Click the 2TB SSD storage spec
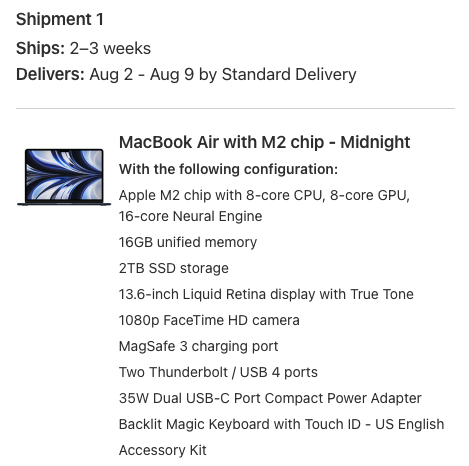 [174, 268]
